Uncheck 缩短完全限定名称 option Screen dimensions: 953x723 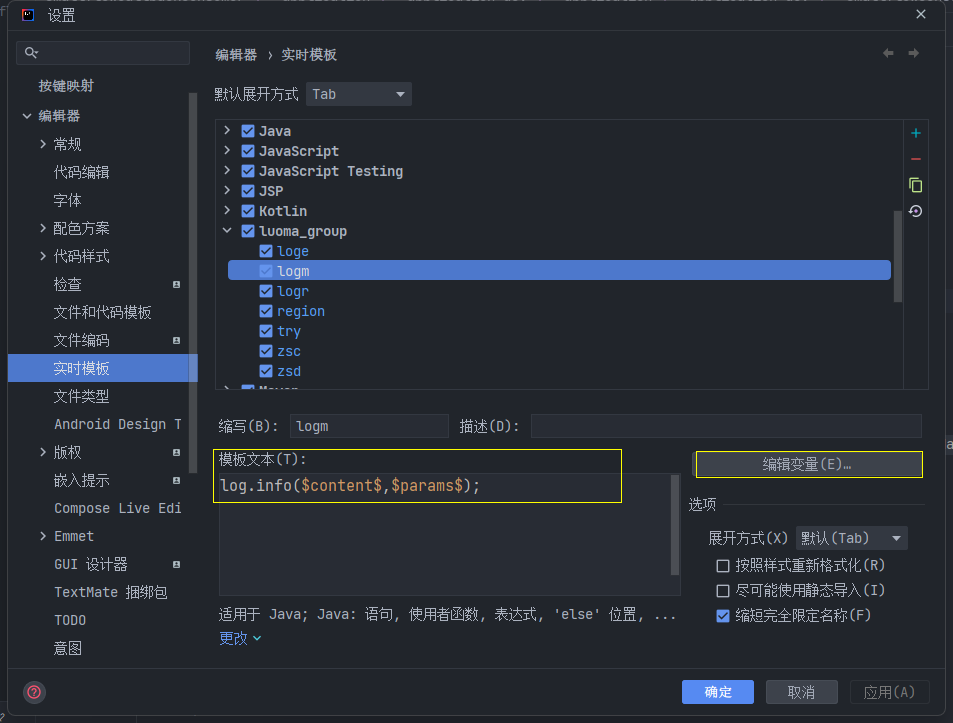(x=723, y=616)
